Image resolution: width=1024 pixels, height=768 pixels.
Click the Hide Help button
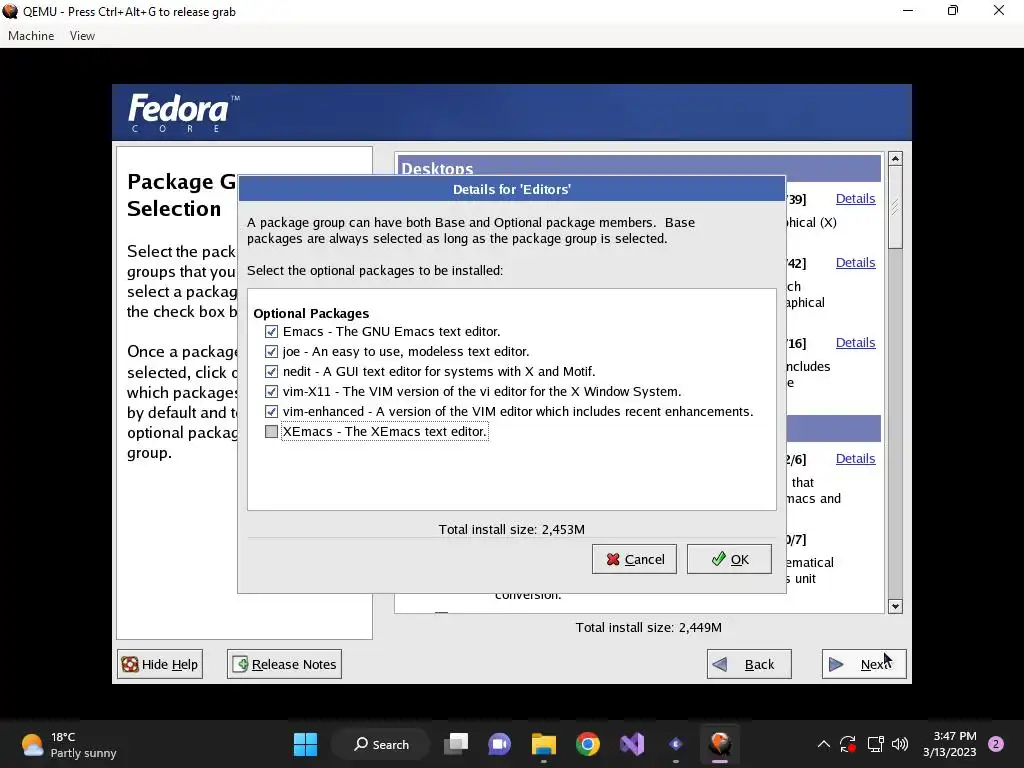[160, 664]
